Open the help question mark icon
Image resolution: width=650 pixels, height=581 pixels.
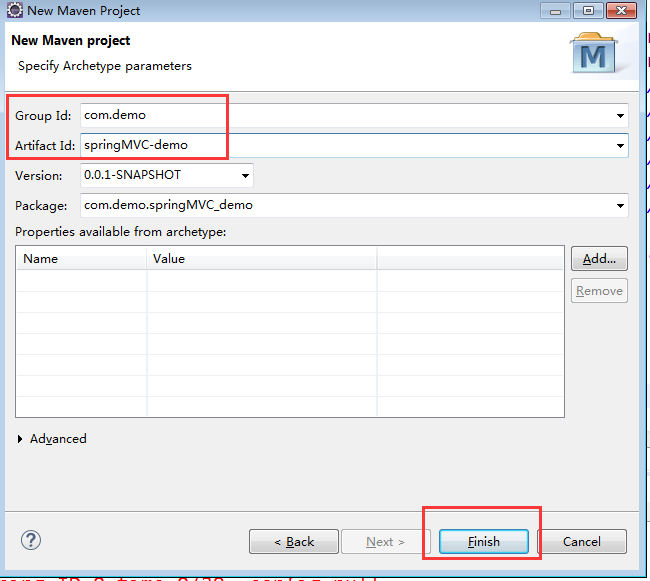coord(31,540)
